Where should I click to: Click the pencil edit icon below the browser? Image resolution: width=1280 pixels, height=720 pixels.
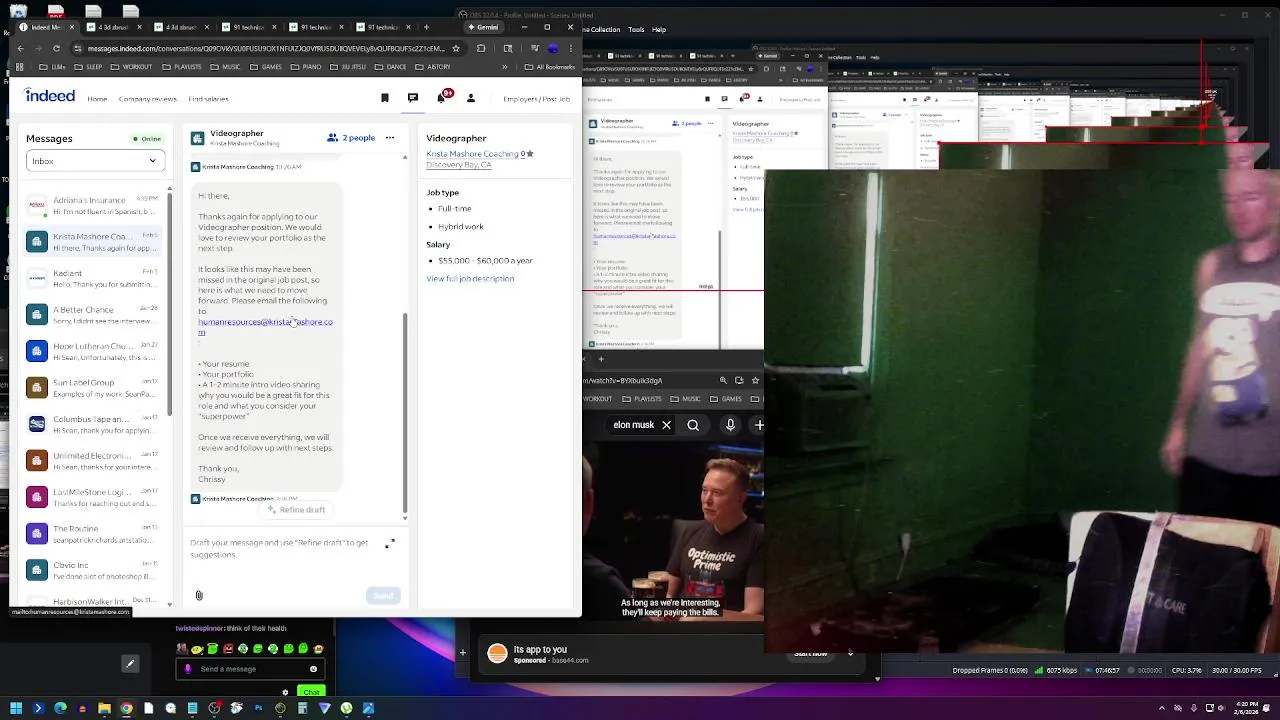coord(130,664)
